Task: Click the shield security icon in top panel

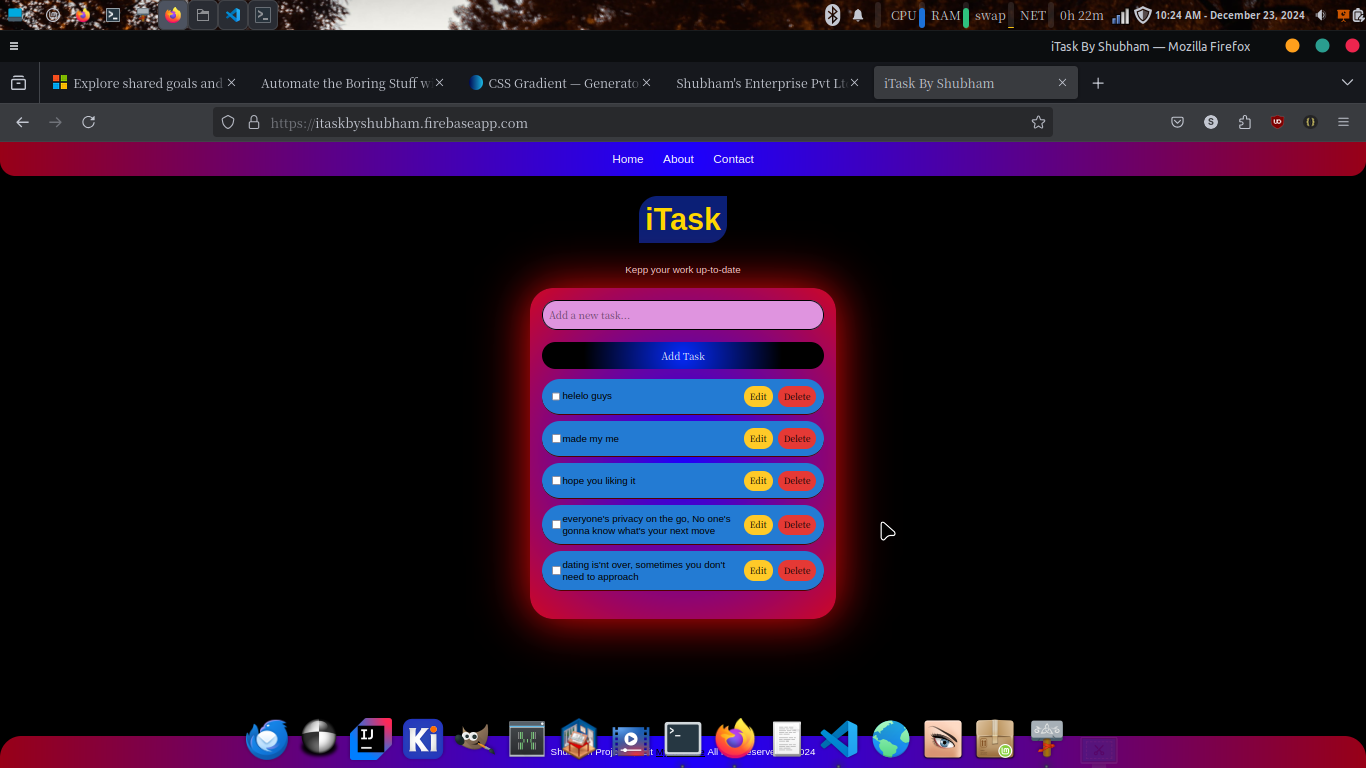Action: tap(1142, 15)
